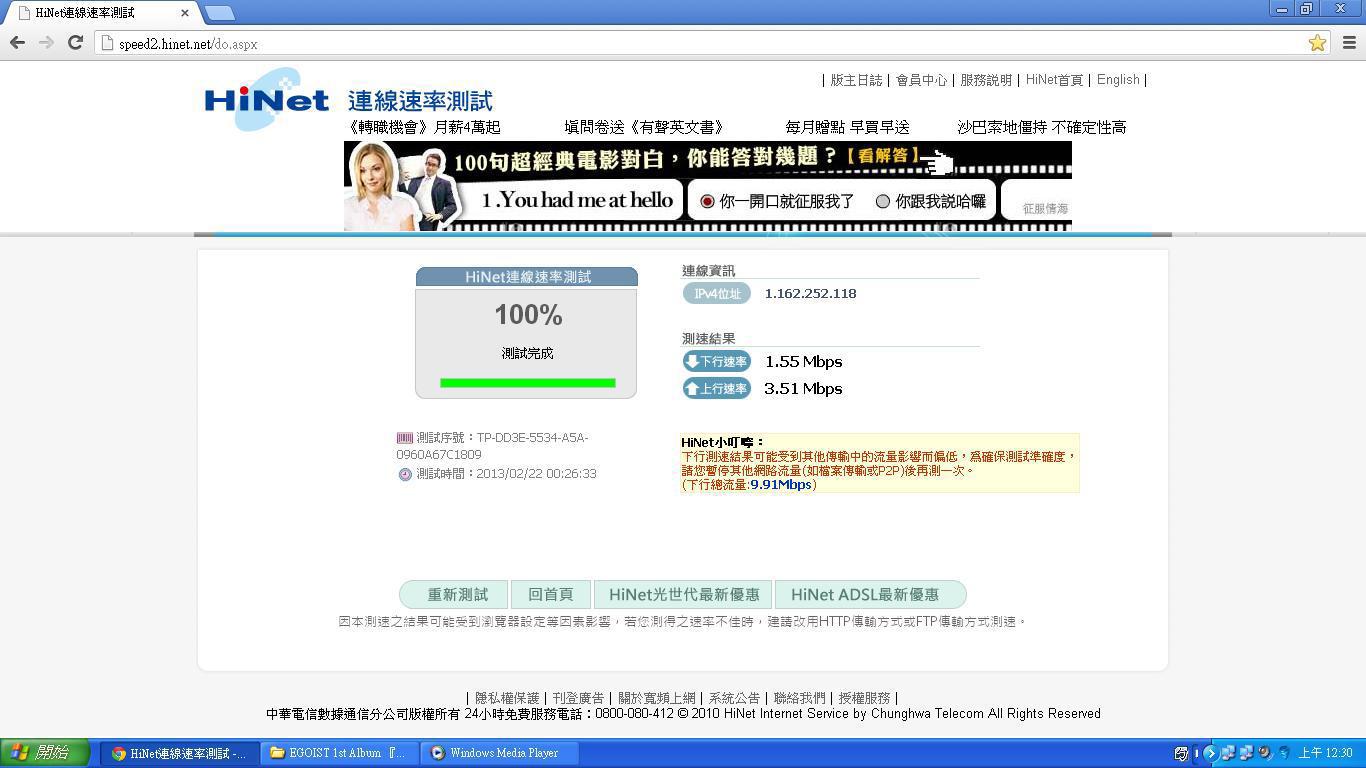Open the 《轉職機會》月薪4萬起 ad link

point(423,127)
